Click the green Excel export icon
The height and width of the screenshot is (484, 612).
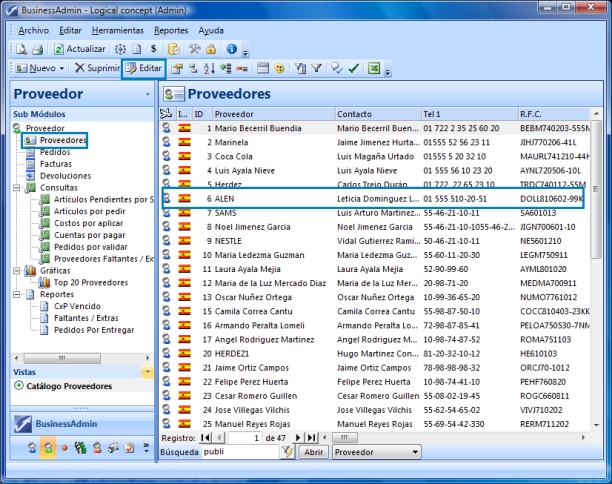(375, 68)
